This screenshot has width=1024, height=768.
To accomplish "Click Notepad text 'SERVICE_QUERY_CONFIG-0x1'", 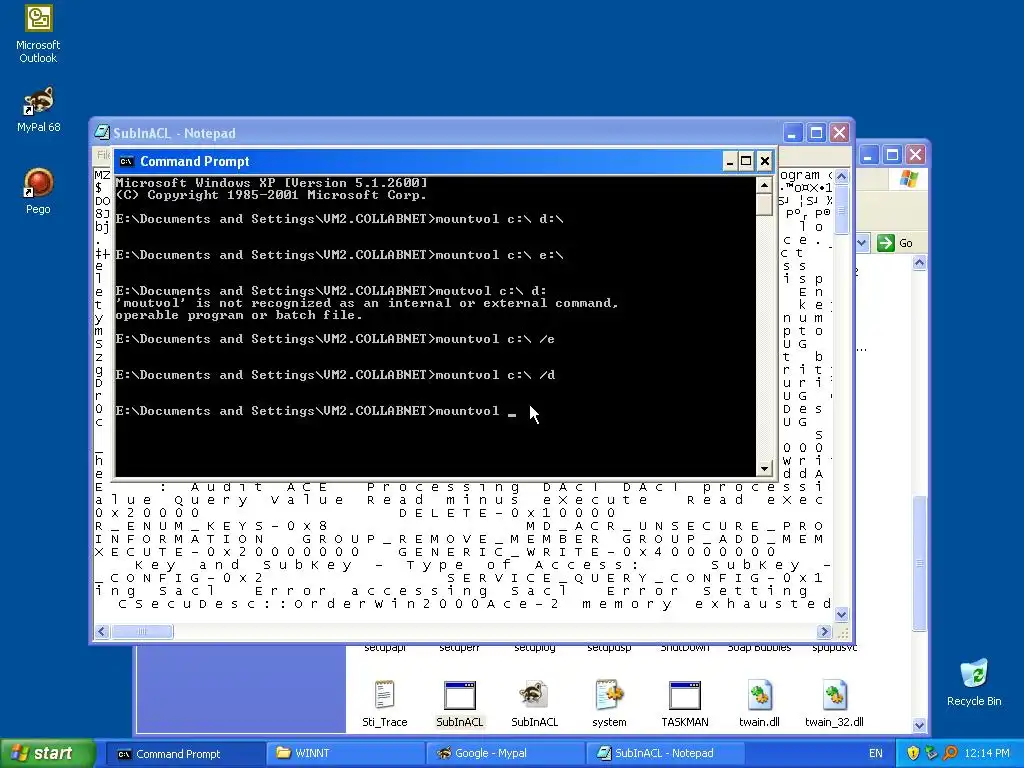I will coord(635,578).
